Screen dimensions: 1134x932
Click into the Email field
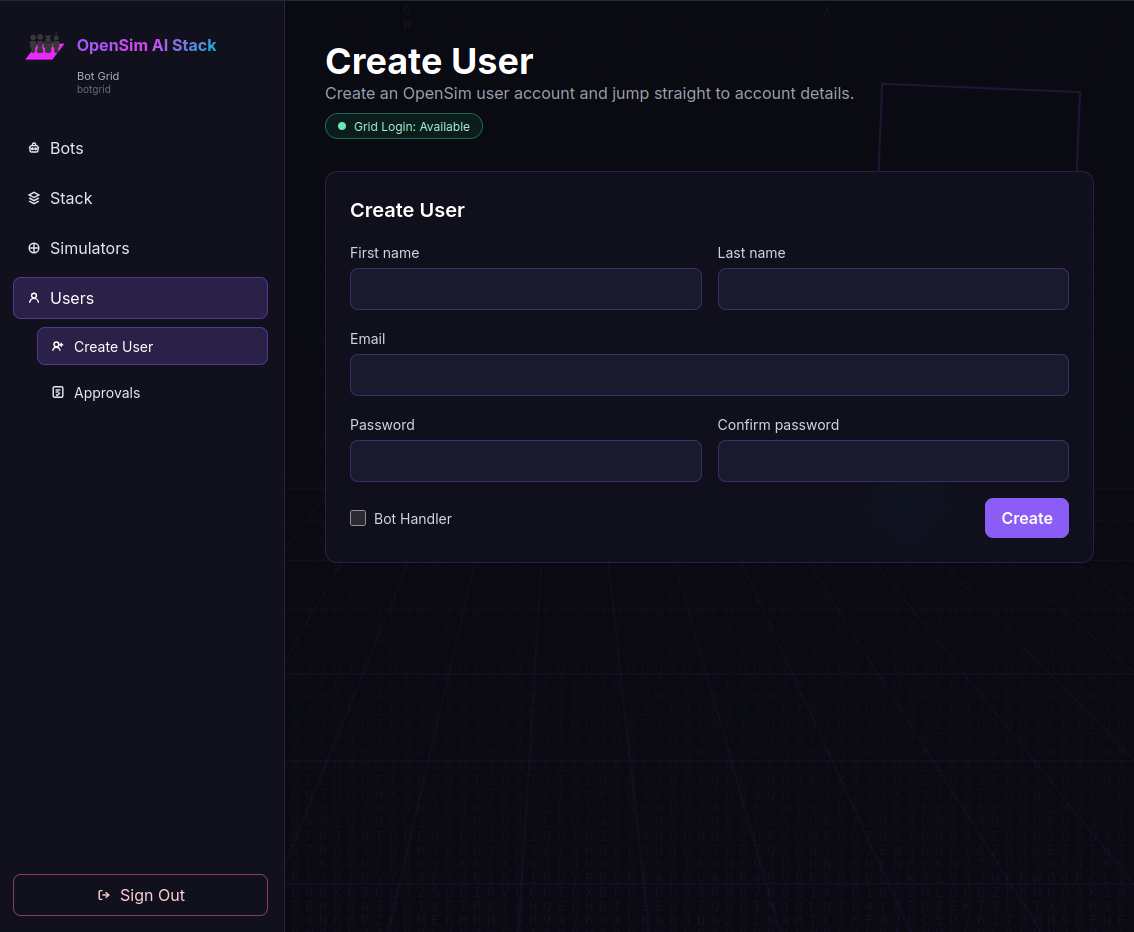[709, 375]
